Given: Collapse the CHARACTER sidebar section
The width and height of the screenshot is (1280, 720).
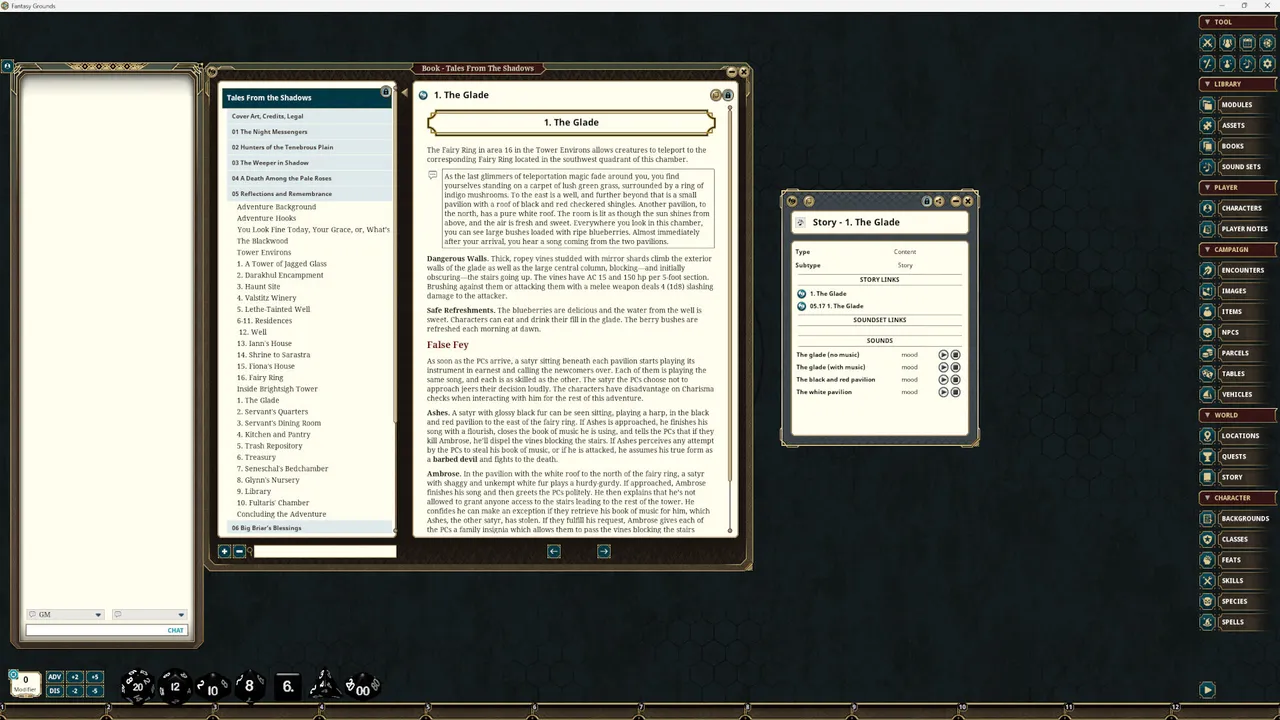Looking at the screenshot, I should click(1238, 497).
